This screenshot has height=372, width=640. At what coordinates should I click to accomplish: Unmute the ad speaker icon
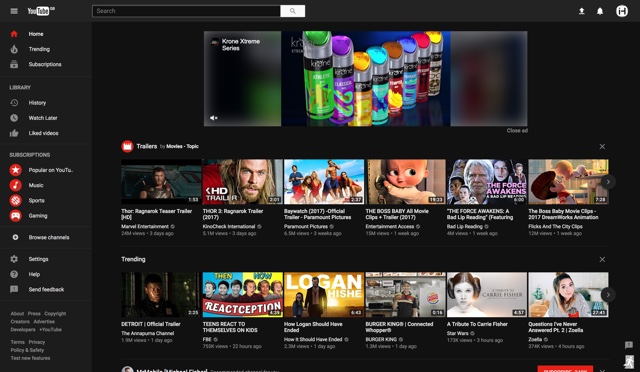(213, 118)
